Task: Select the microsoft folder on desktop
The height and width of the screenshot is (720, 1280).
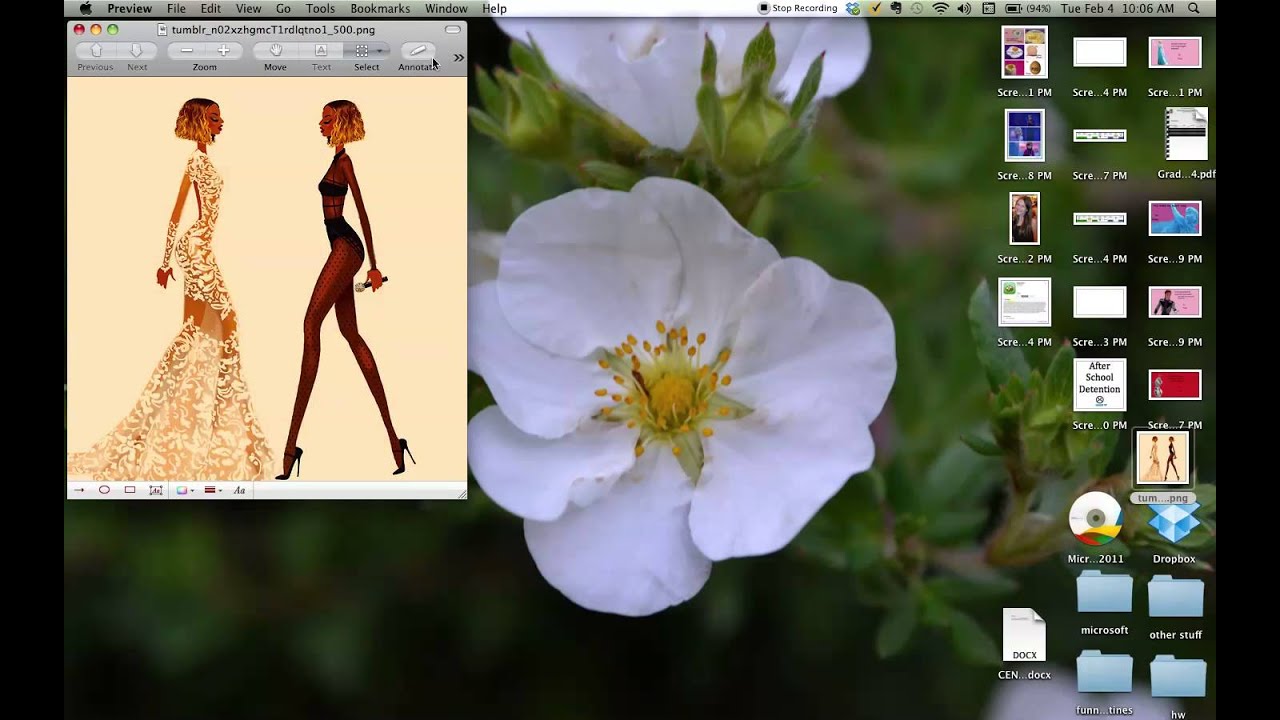Action: coord(1104,592)
